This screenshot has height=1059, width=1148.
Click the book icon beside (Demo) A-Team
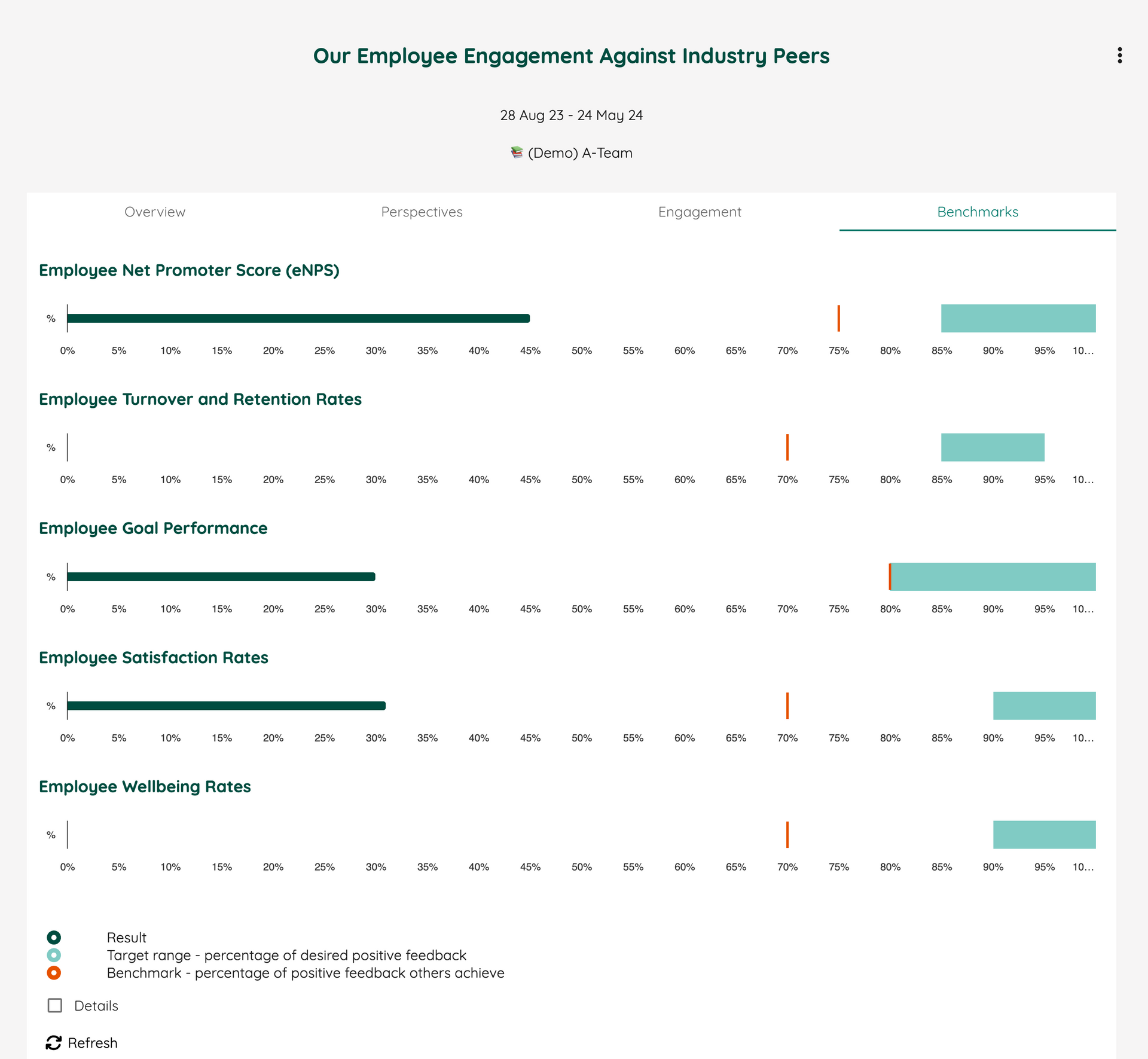click(x=517, y=152)
